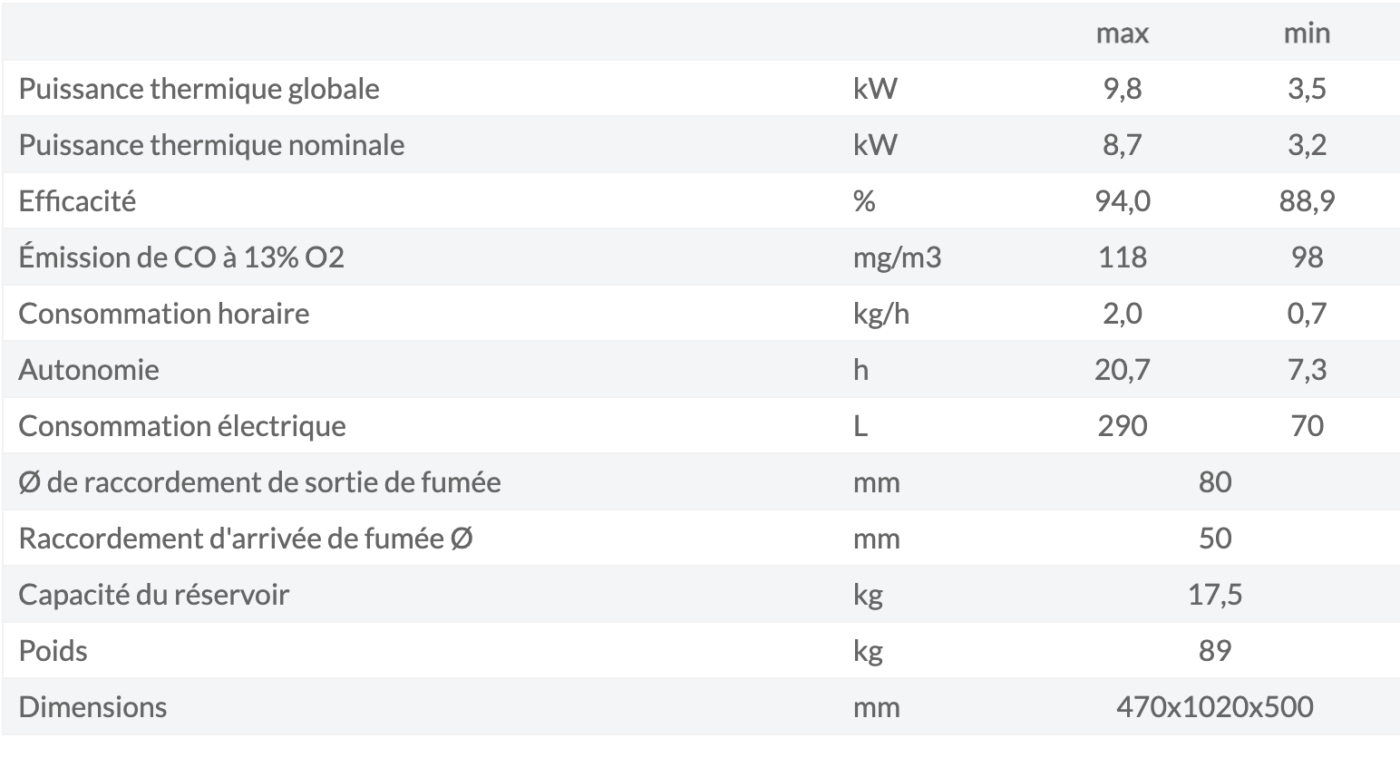Click the 20,7 max autonomy value
Viewport: 1400px width, 767px height.
(1122, 370)
